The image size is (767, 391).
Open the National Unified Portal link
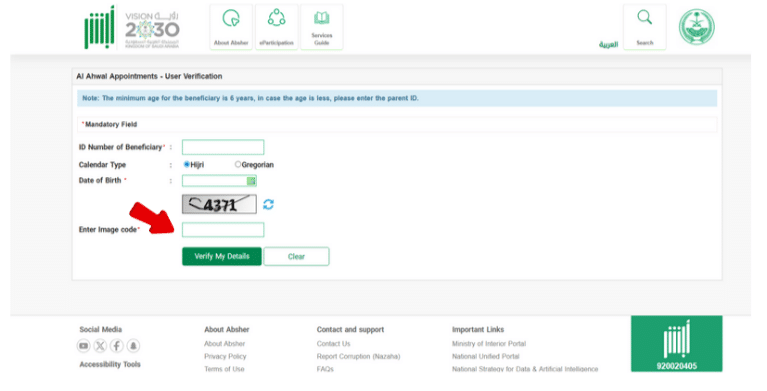pyautogui.click(x=486, y=357)
